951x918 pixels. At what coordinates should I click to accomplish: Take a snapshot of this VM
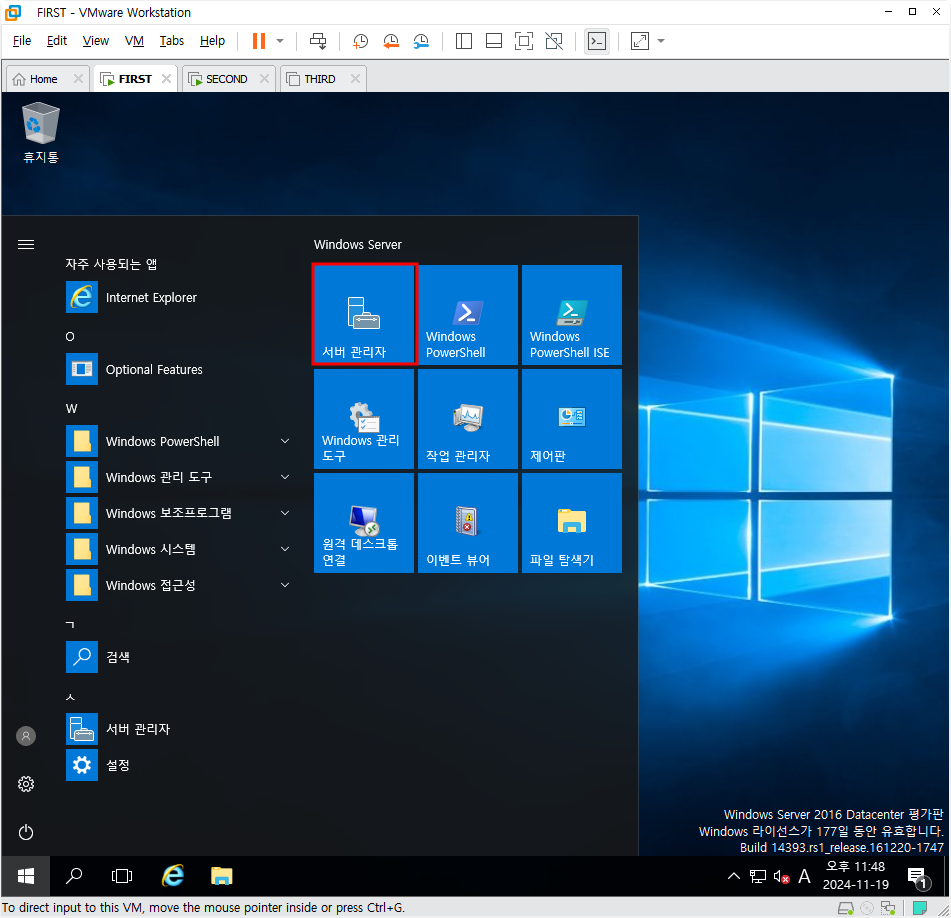click(x=360, y=41)
